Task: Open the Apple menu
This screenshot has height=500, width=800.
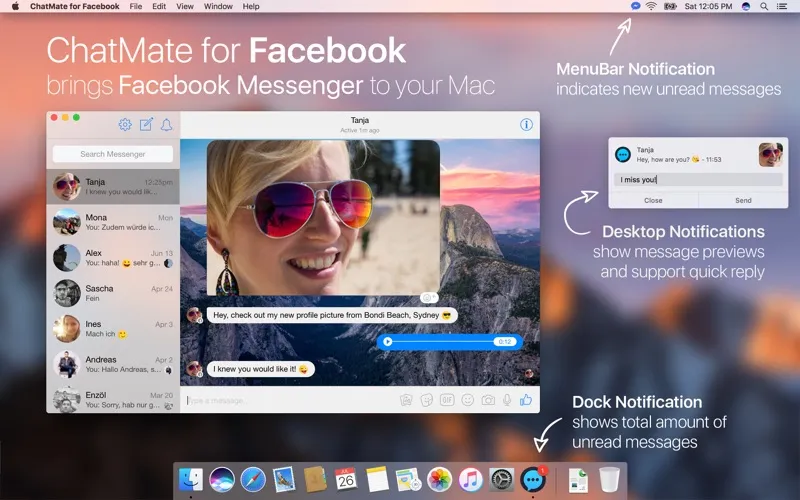Action: point(15,6)
